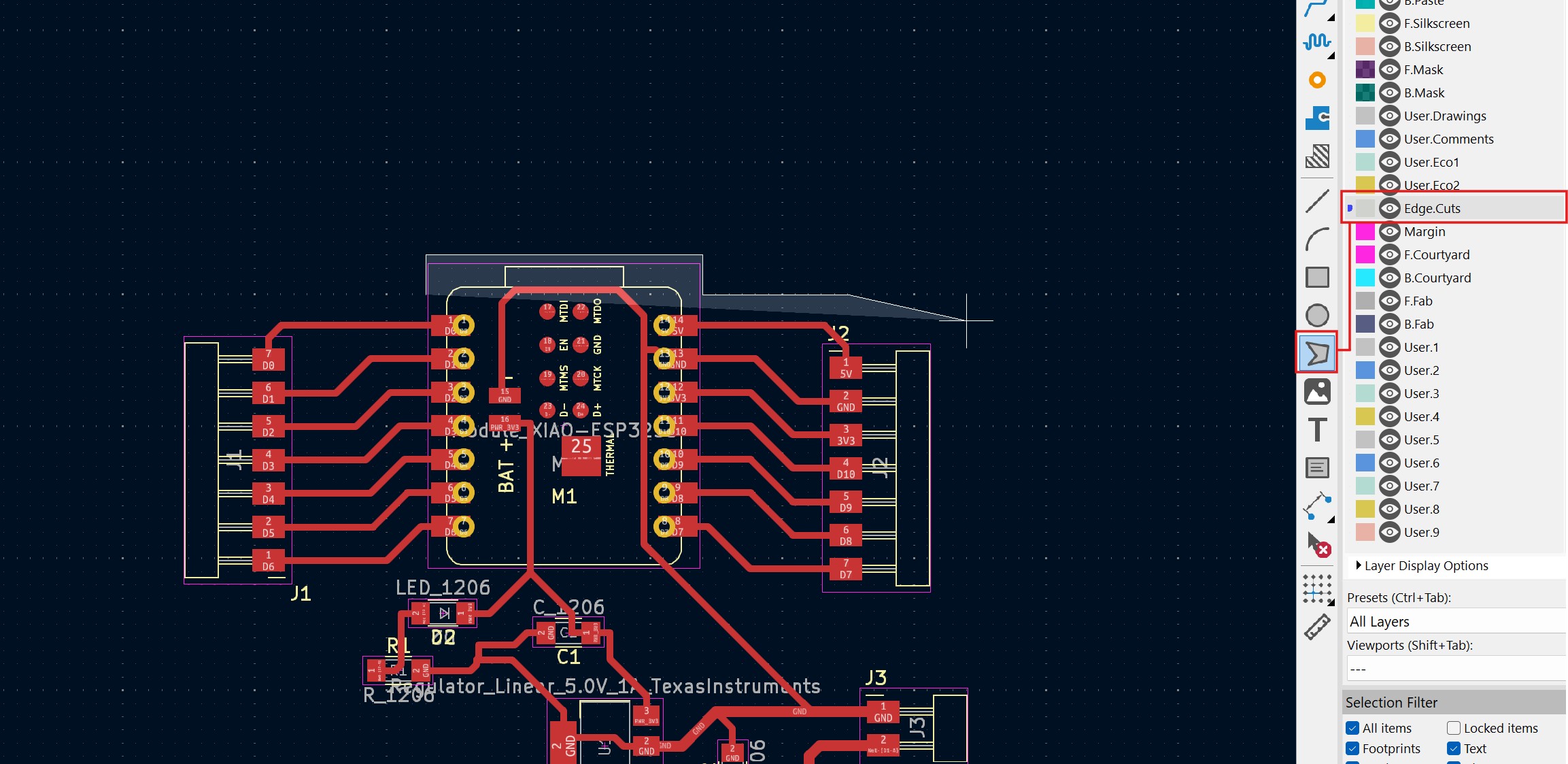
Task: Uncheck the Text selection filter
Action: [1454, 748]
